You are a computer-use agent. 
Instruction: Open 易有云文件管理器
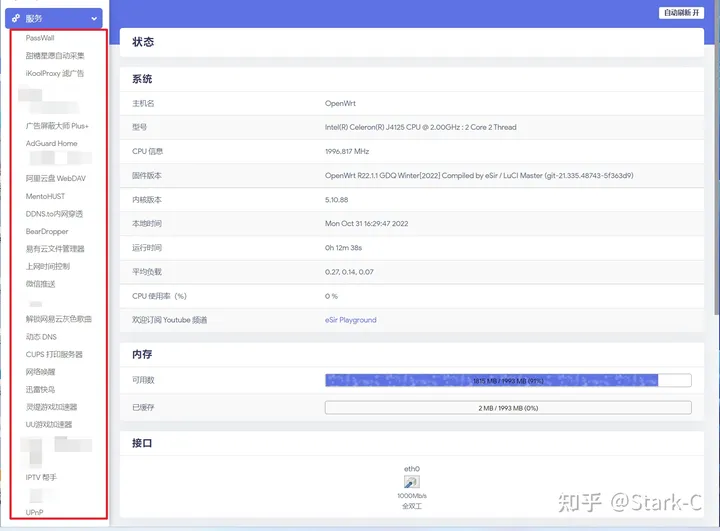tap(55, 249)
